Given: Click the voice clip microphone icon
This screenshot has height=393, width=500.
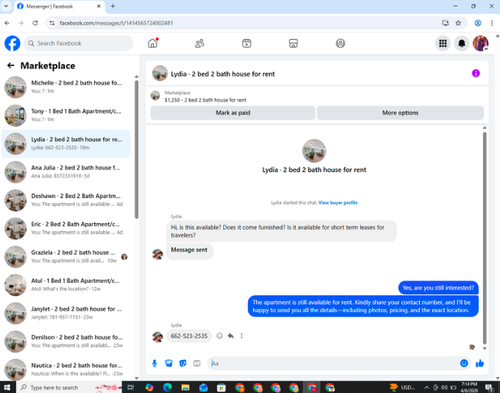Looking at the screenshot, I should pos(154,363).
